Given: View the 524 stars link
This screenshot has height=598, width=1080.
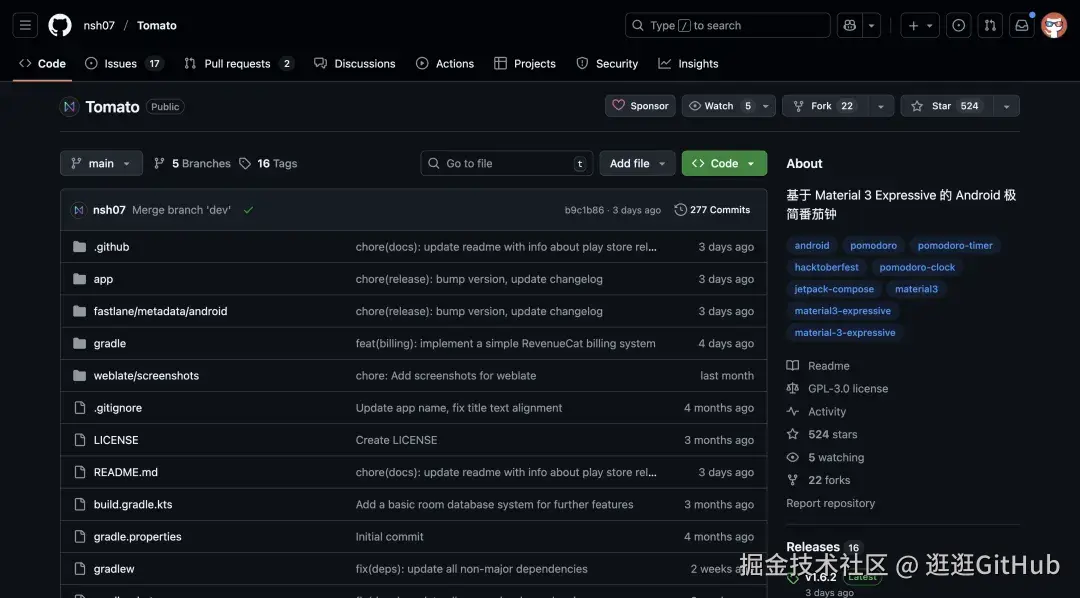Looking at the screenshot, I should click(822, 435).
